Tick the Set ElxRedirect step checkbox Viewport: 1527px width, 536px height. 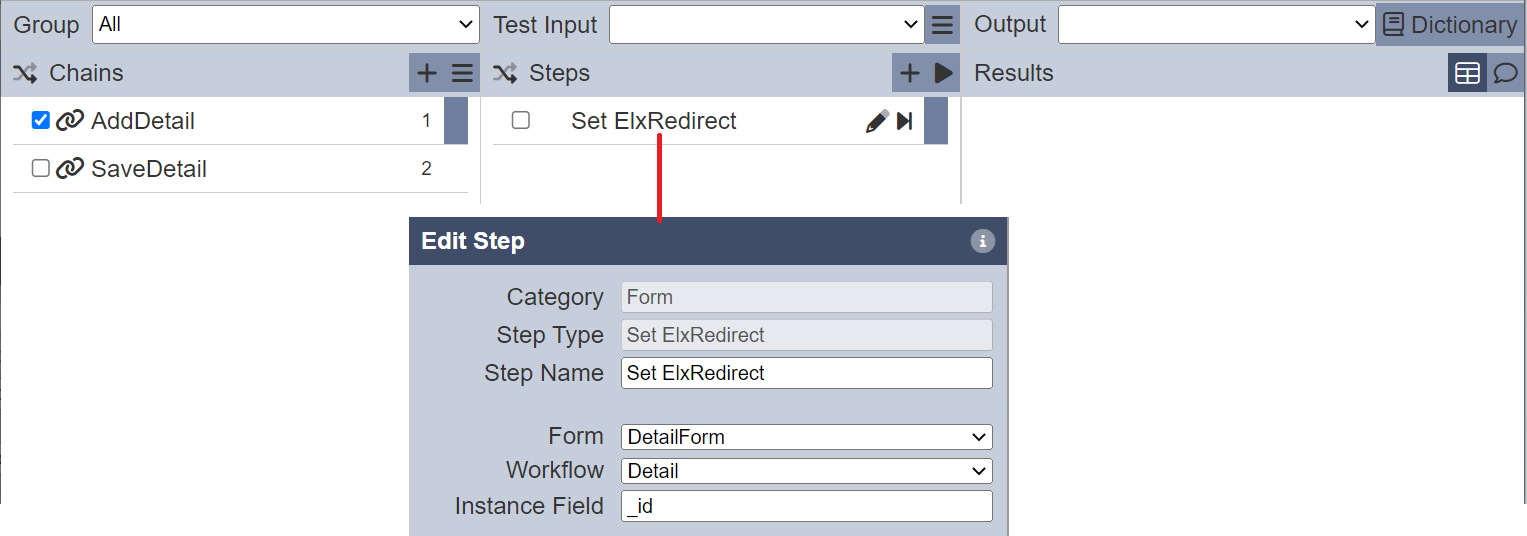coord(520,120)
